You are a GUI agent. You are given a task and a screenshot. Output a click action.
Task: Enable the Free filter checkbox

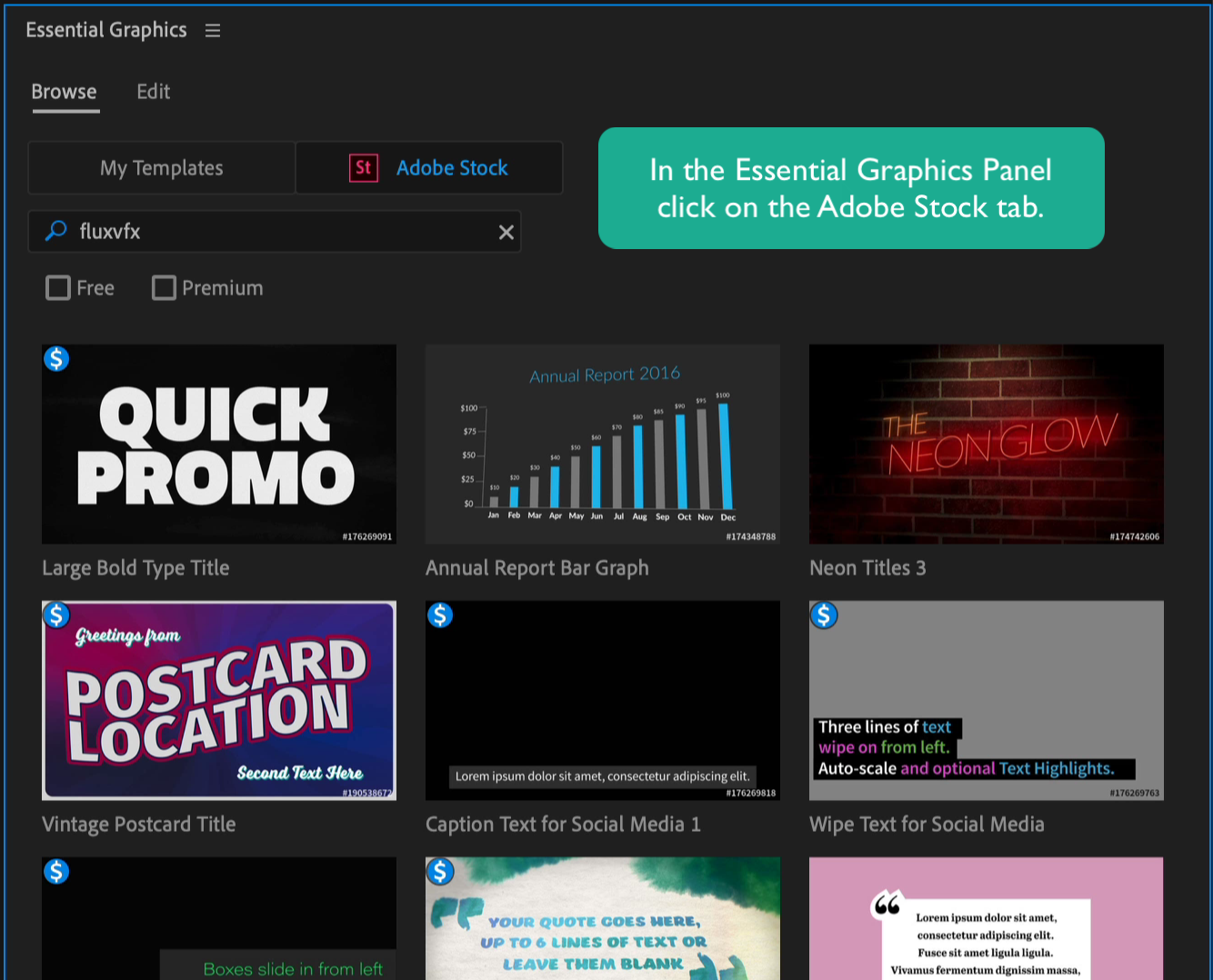pos(58,288)
